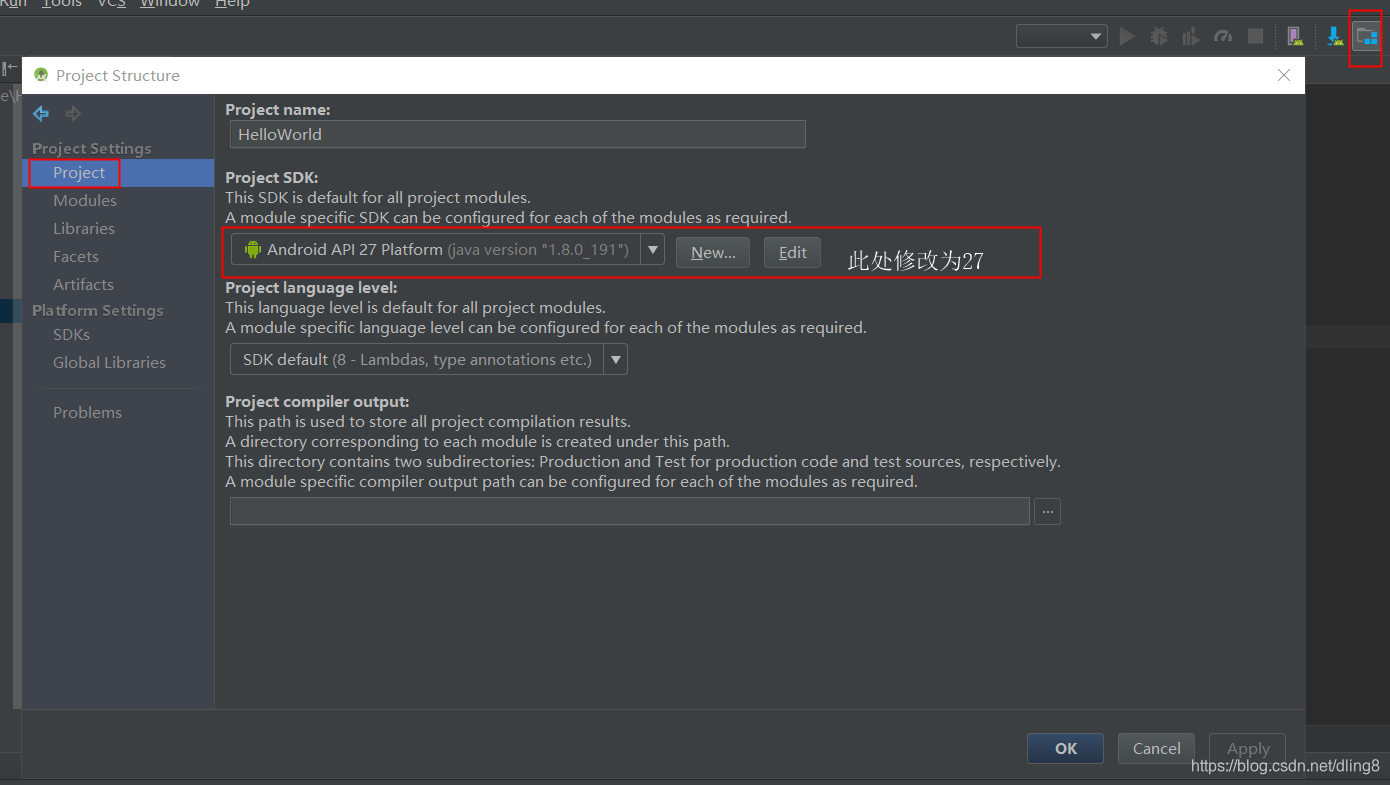
Task: Click the Project compiler output path field
Action: point(630,511)
